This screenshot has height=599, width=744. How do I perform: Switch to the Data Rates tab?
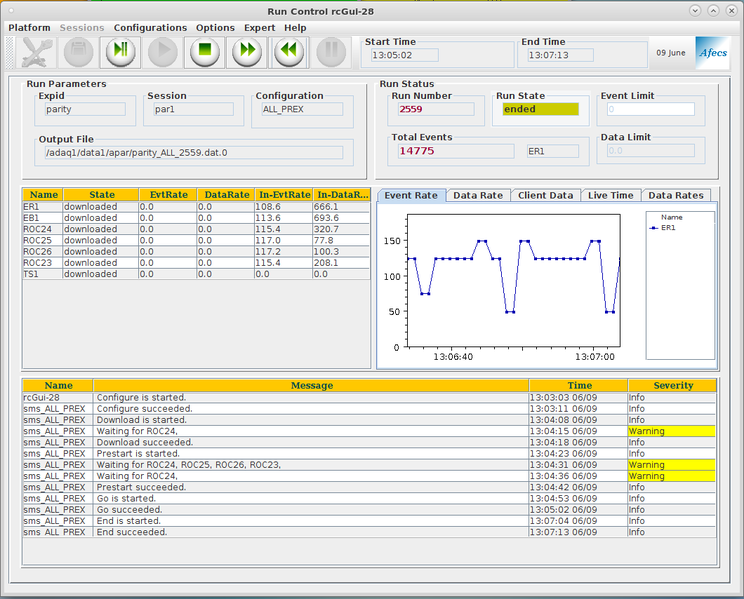[676, 196]
